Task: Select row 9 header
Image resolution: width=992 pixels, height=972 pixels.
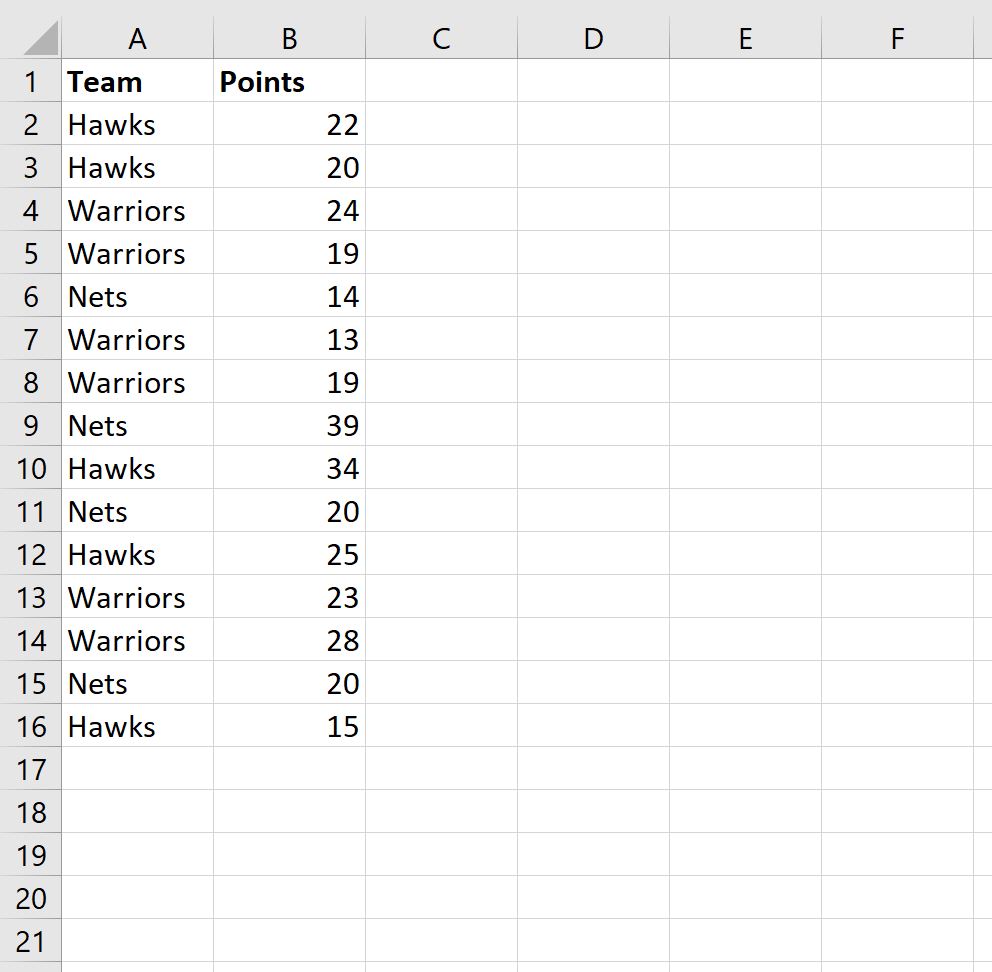Action: (30, 425)
